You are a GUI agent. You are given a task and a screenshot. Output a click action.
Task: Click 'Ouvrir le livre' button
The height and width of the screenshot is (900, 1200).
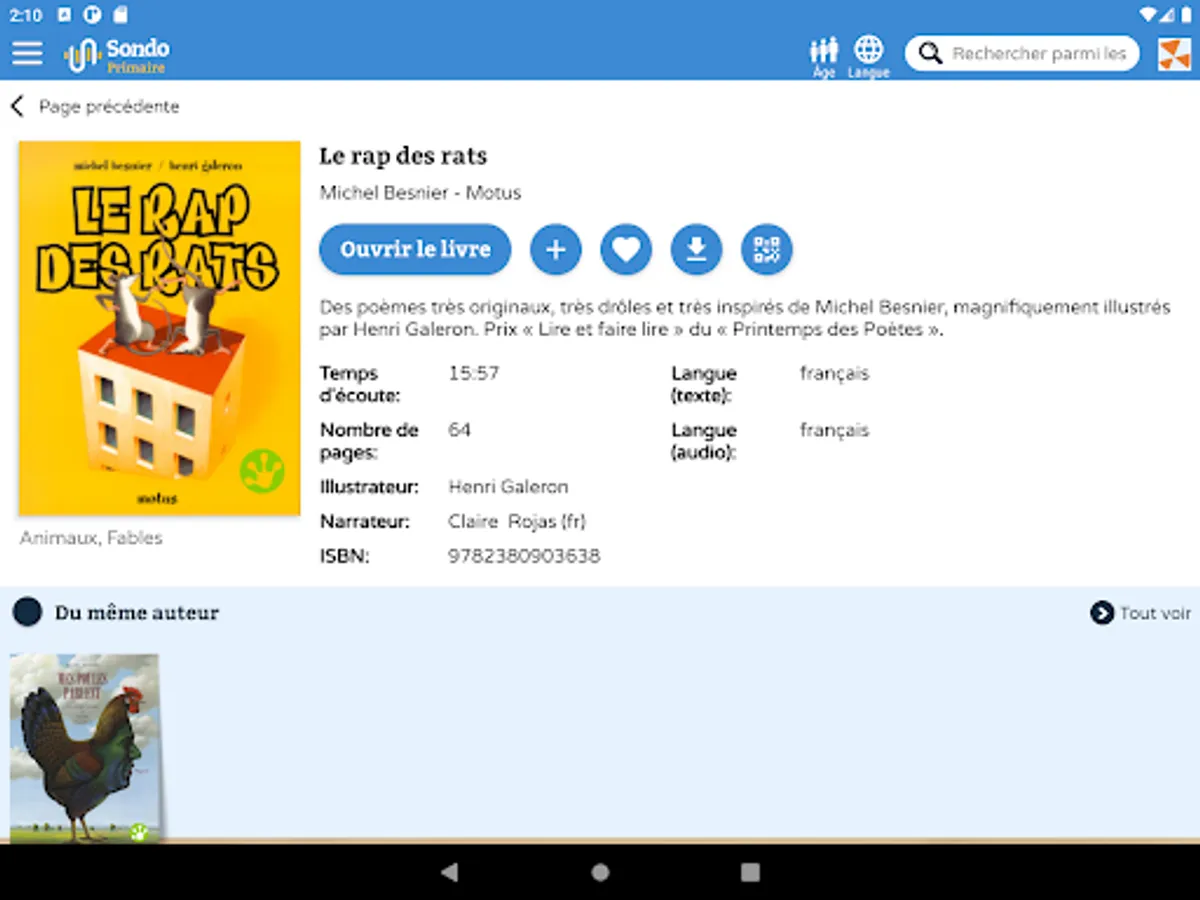415,250
